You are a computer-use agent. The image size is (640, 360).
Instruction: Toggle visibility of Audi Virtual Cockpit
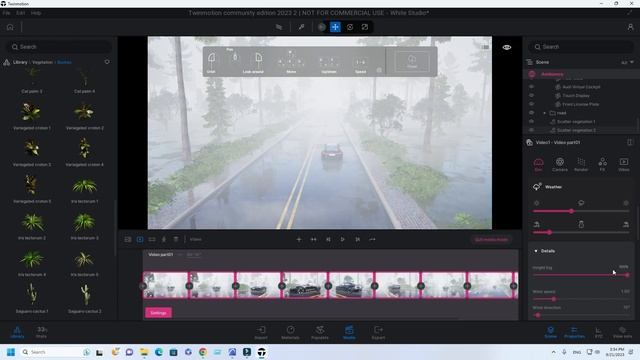pos(531,87)
